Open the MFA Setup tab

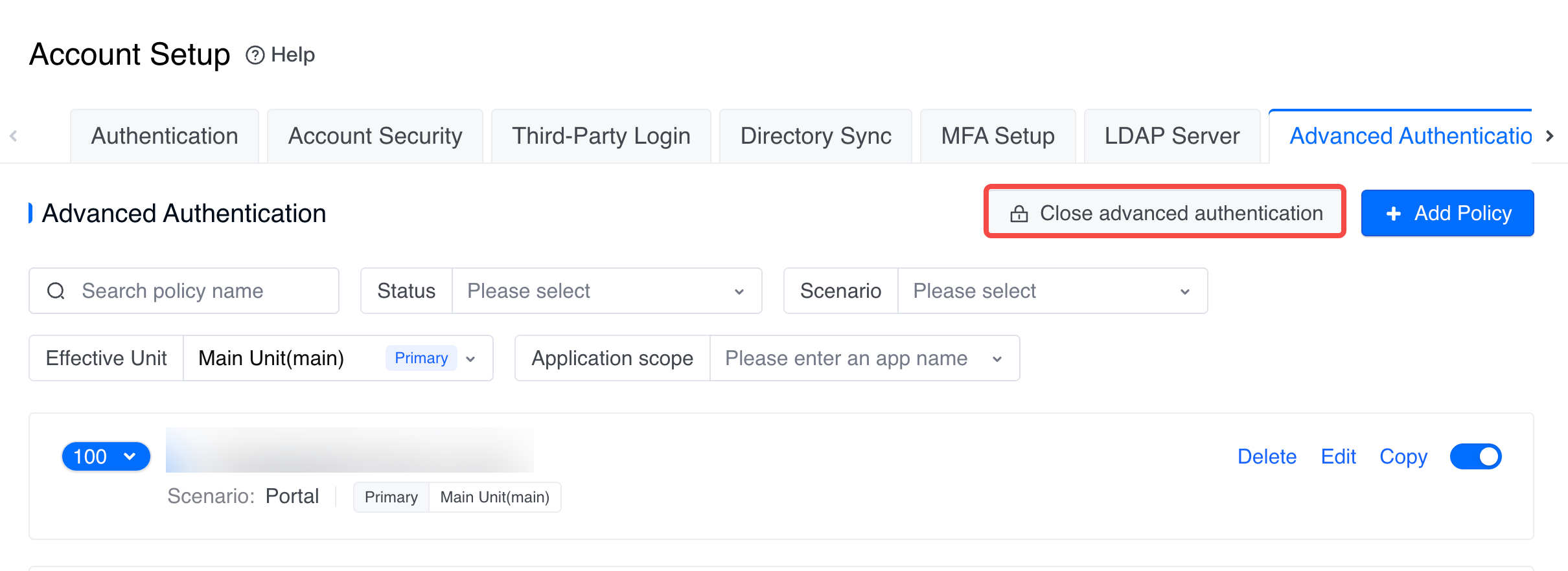[997, 136]
